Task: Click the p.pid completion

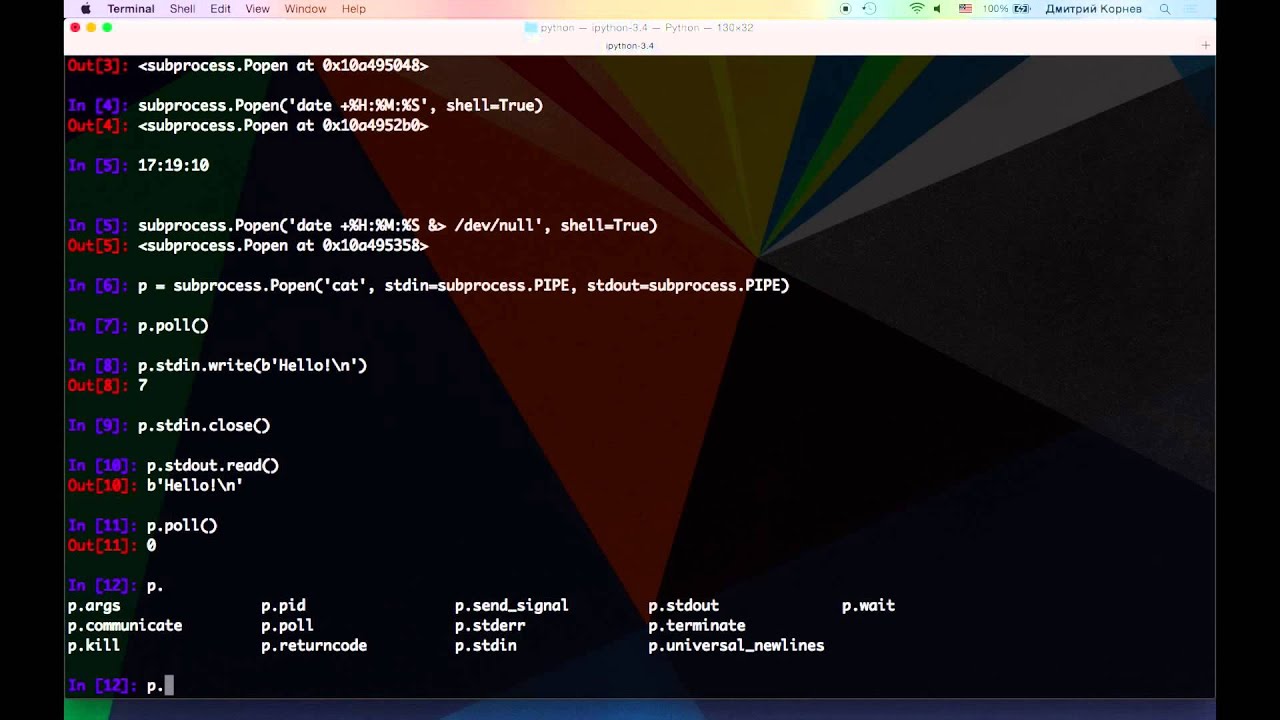Action: (x=283, y=605)
